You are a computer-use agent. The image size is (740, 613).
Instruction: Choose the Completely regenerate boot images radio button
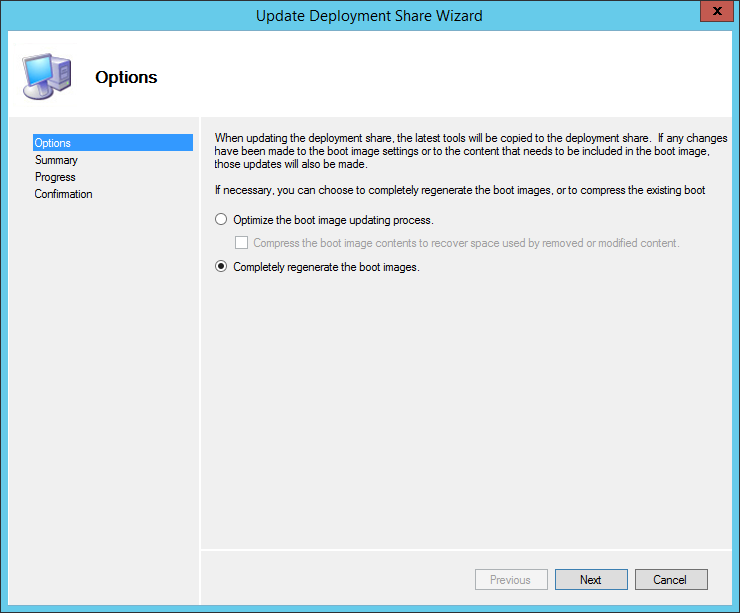(x=221, y=267)
